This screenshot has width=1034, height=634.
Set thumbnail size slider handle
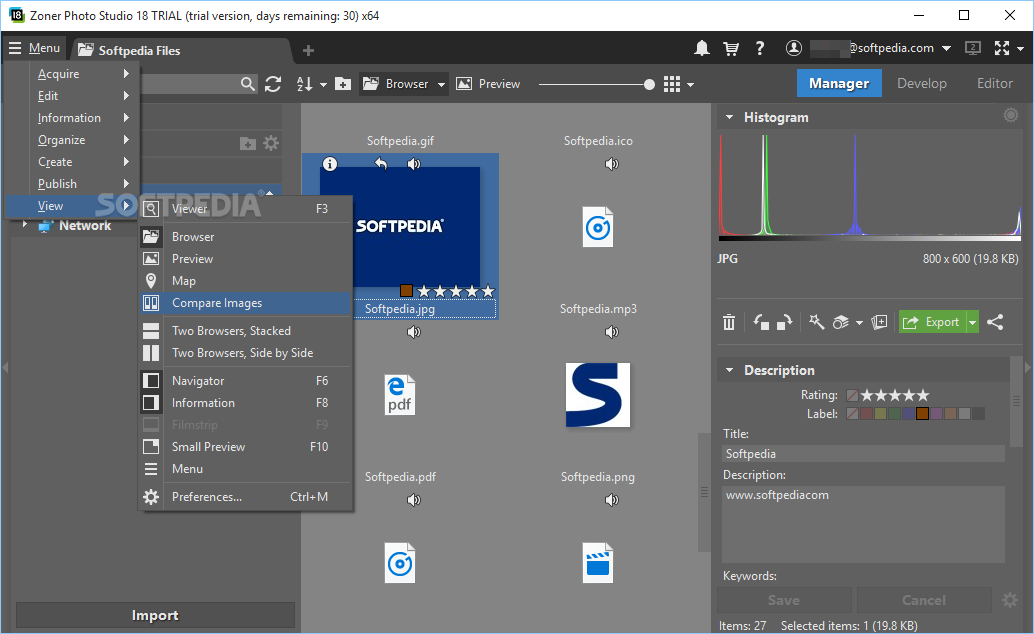(649, 84)
